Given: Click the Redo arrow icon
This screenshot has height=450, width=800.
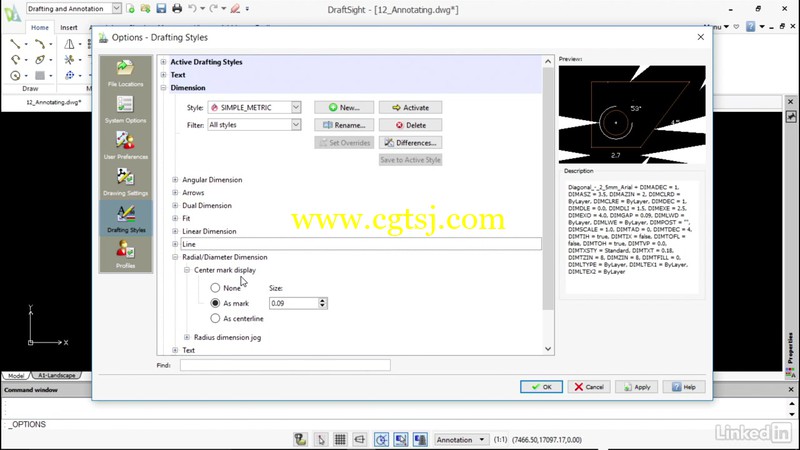Looking at the screenshot, I should (213, 9).
